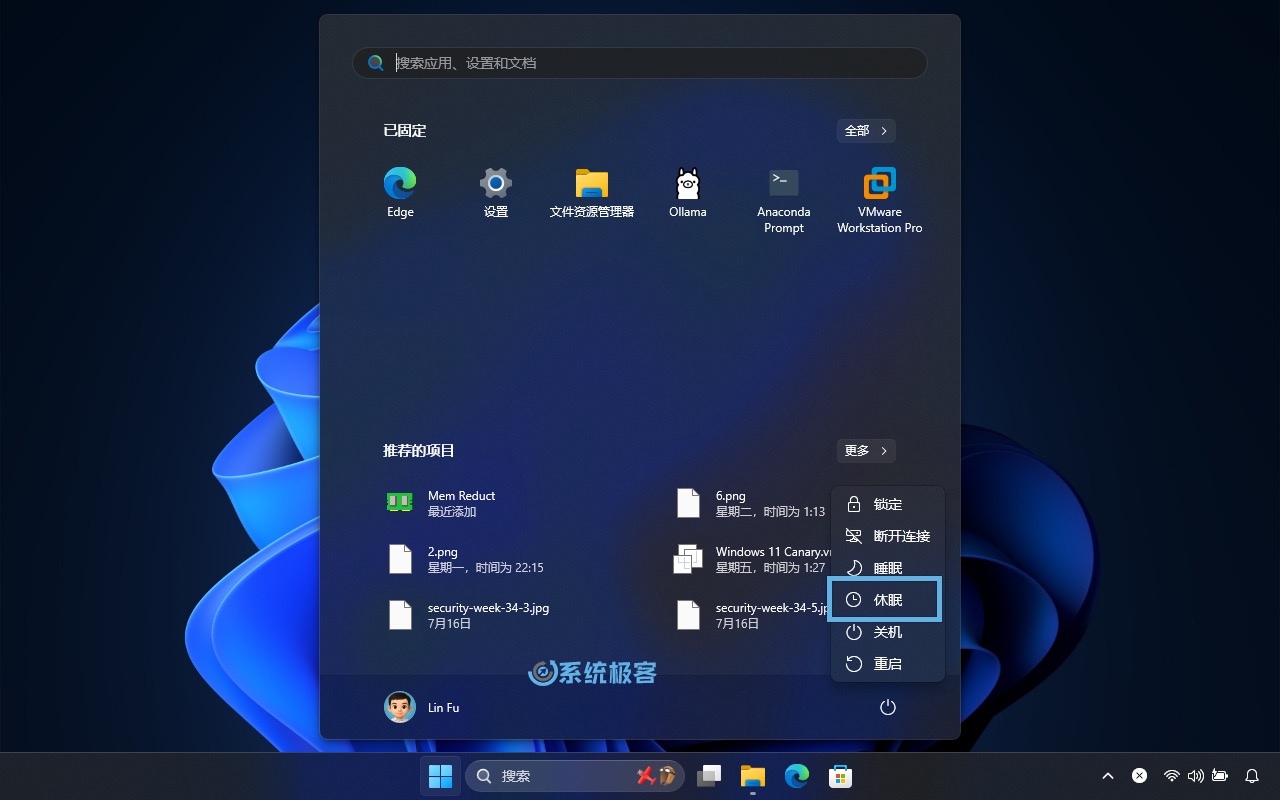Click the round X tray icon

1139,776
